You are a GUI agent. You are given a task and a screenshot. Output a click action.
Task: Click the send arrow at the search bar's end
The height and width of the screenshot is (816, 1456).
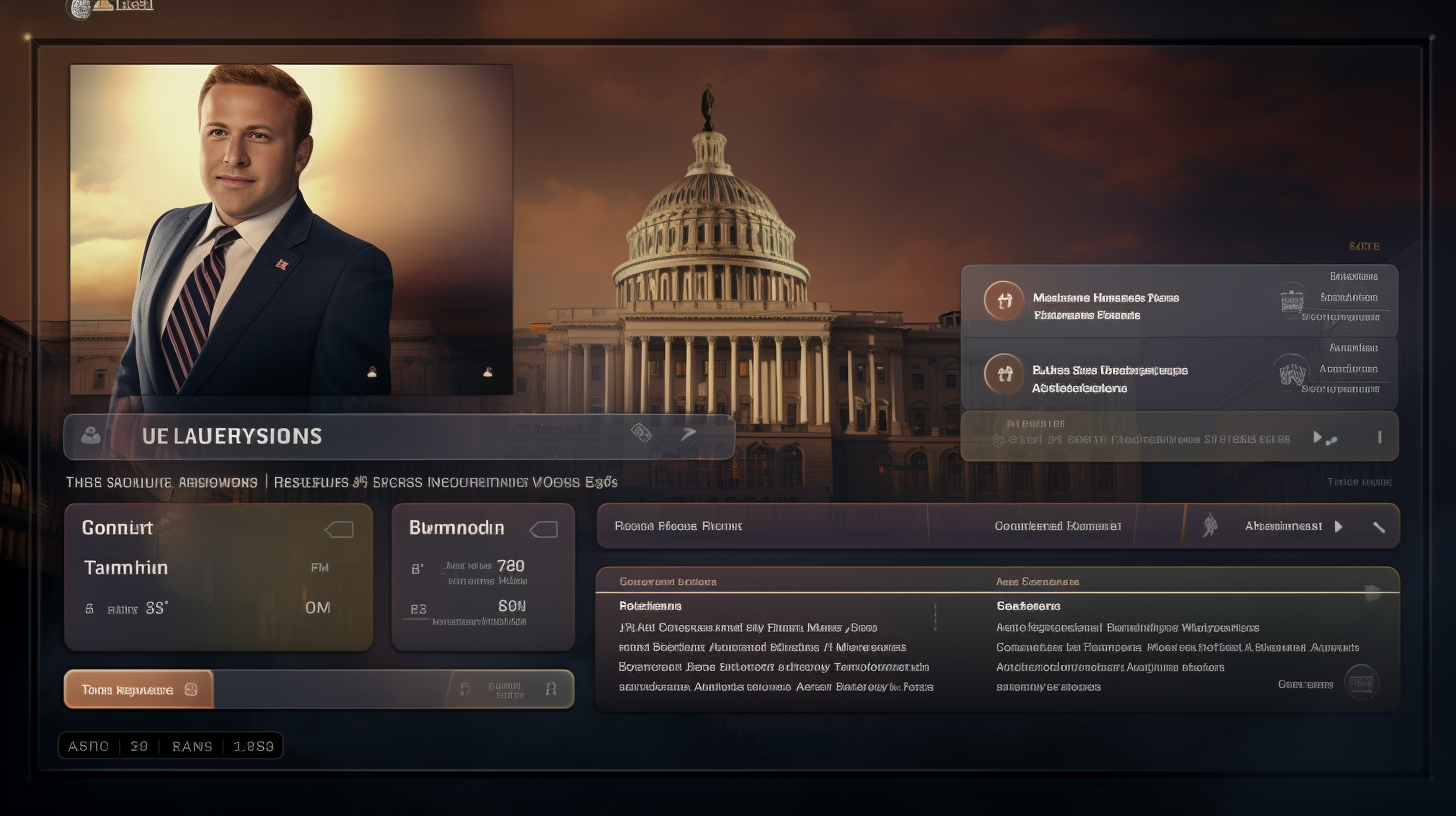(691, 436)
